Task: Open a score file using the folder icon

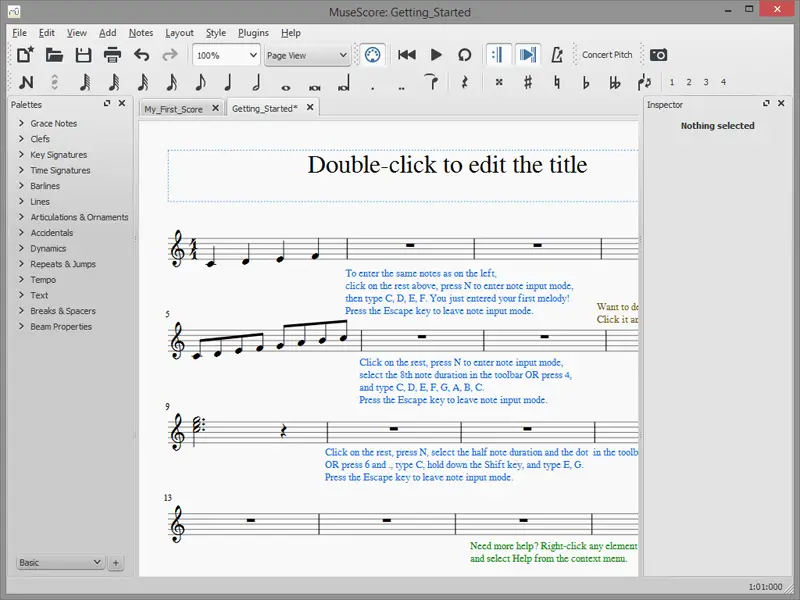Action: (54, 55)
